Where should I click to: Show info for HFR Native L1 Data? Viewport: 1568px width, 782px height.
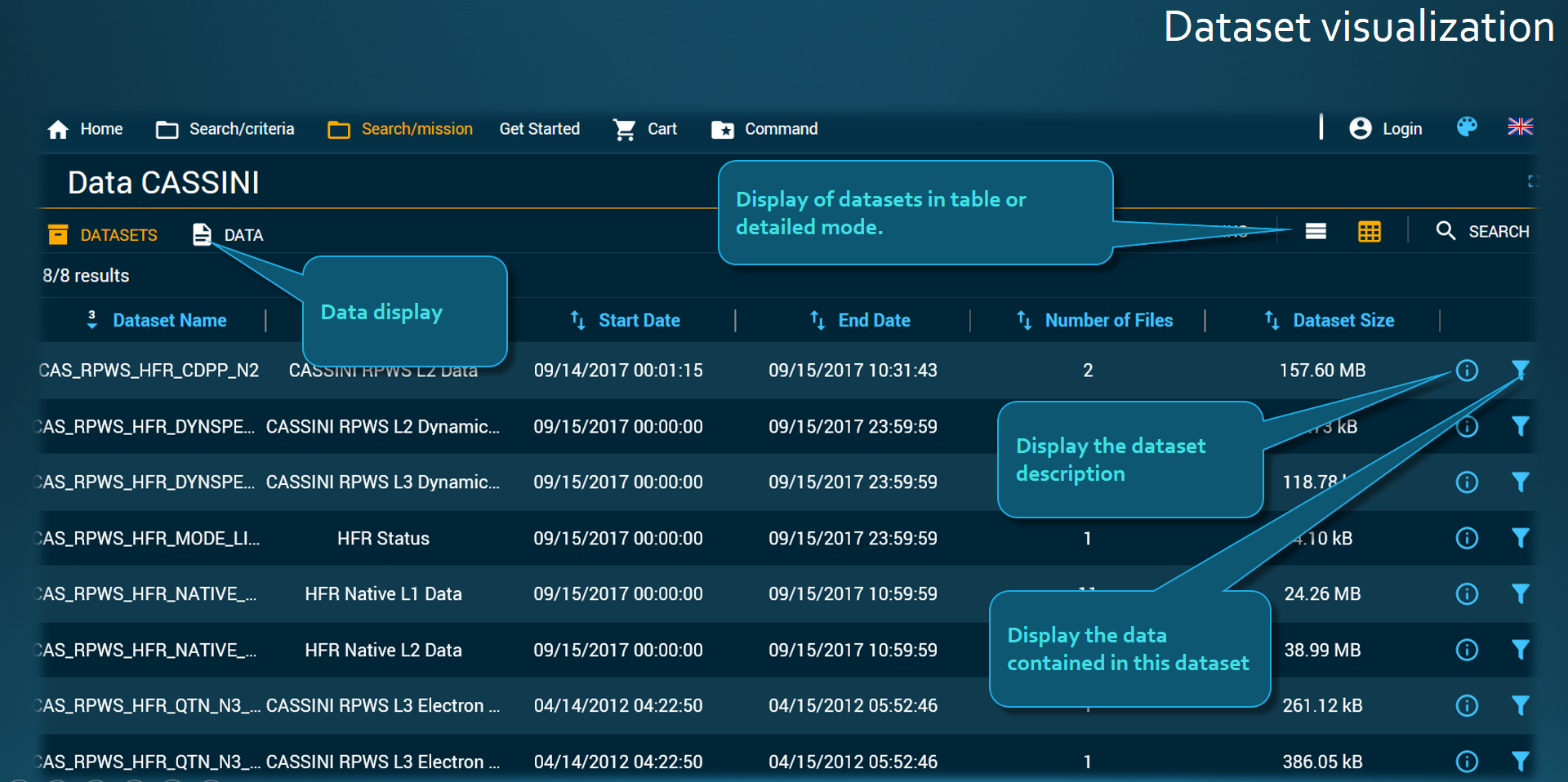coord(1467,593)
